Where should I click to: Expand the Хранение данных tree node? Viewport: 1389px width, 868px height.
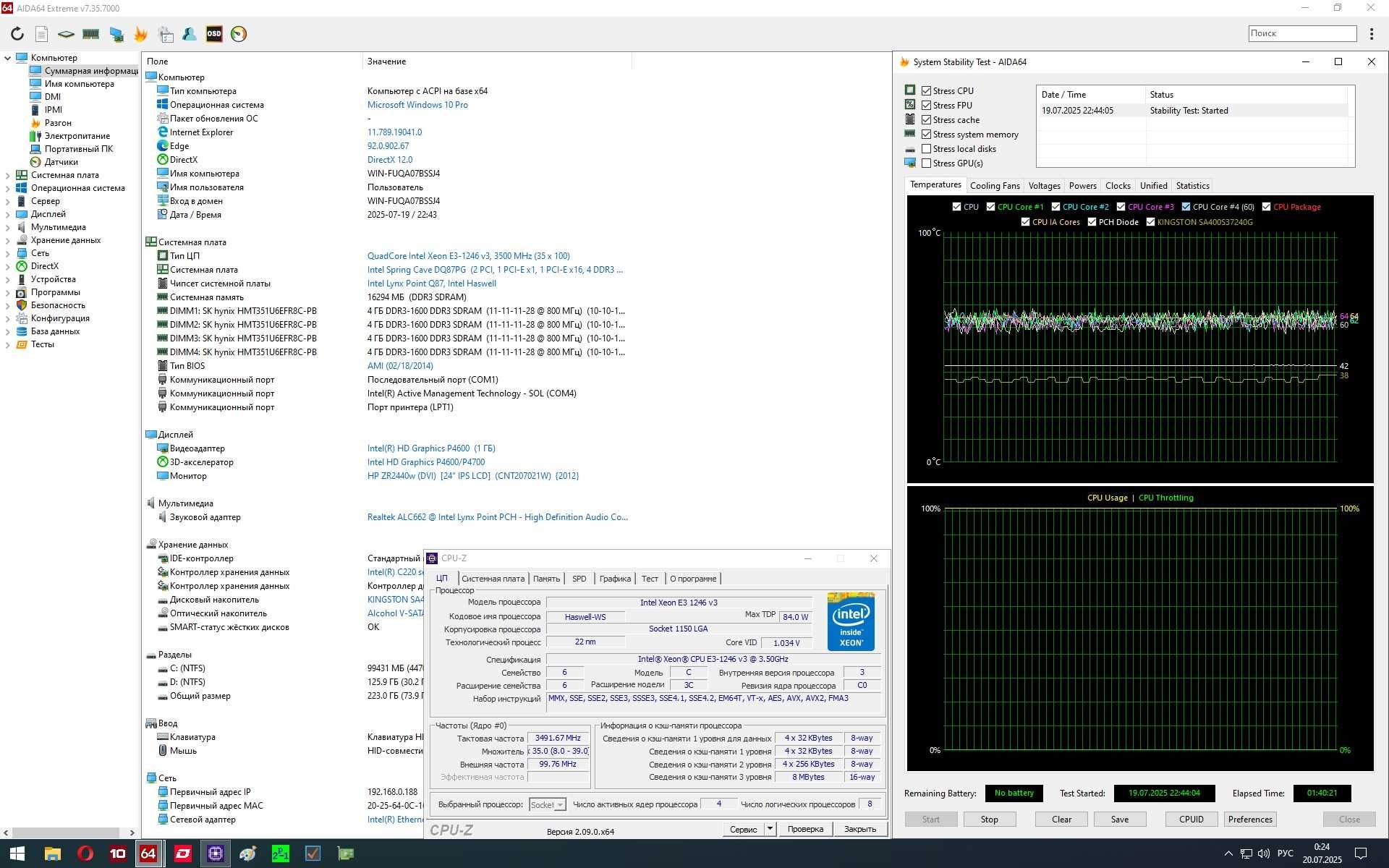pos(8,240)
